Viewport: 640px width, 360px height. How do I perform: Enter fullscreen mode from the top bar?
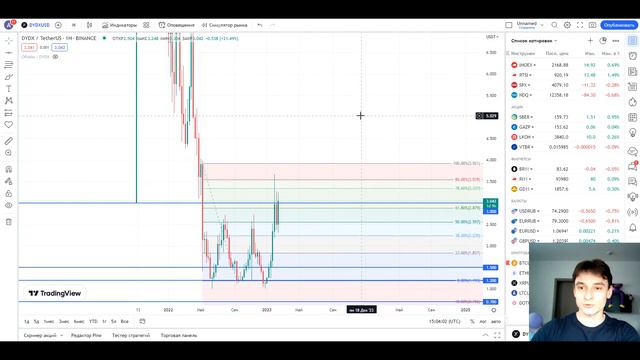click(580, 25)
